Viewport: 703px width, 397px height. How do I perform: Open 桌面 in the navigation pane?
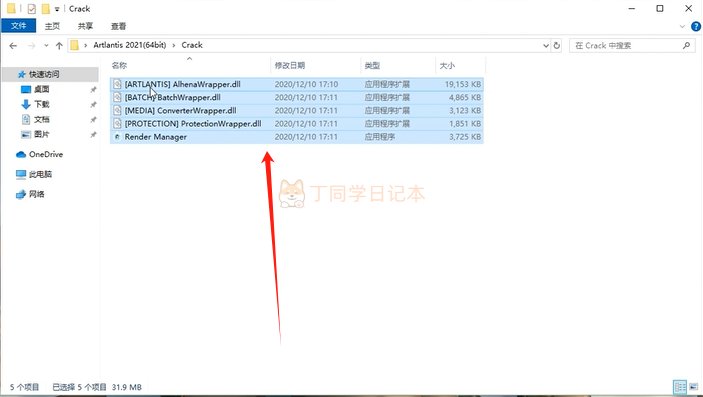pos(42,89)
